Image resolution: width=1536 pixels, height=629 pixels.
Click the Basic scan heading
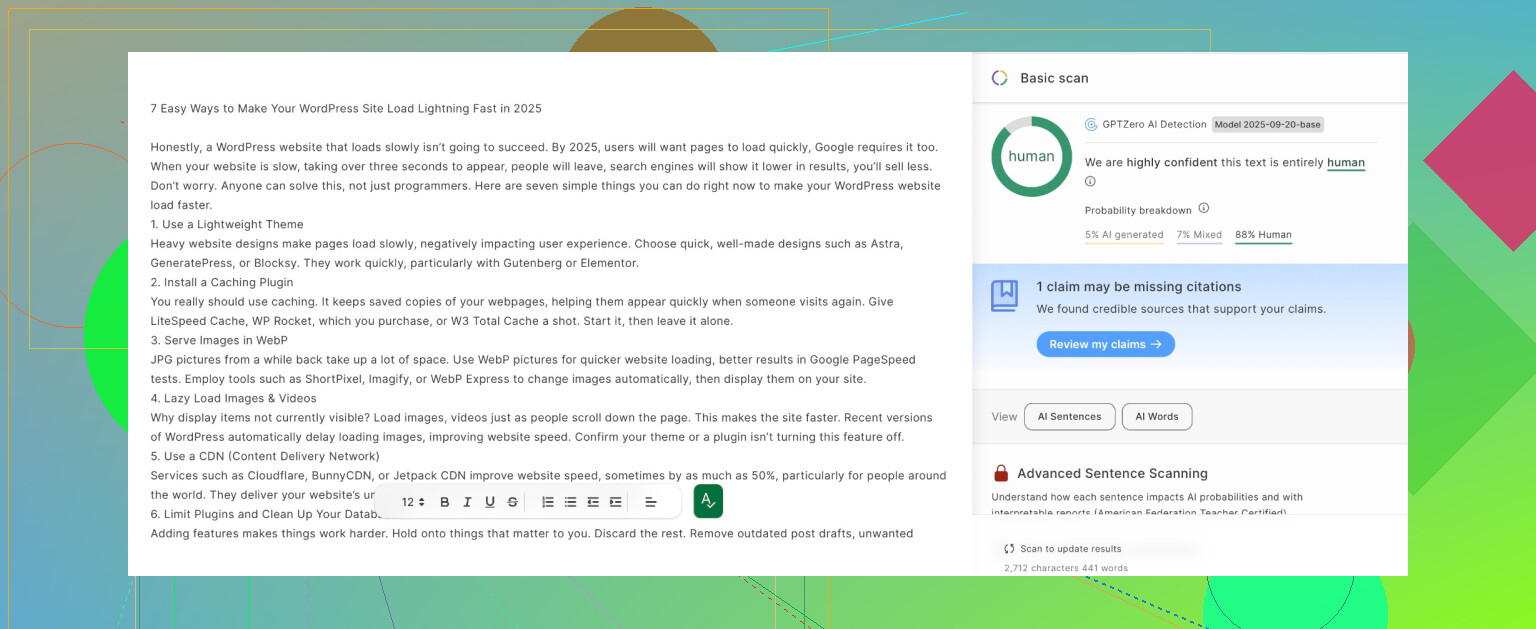pyautogui.click(x=1054, y=78)
